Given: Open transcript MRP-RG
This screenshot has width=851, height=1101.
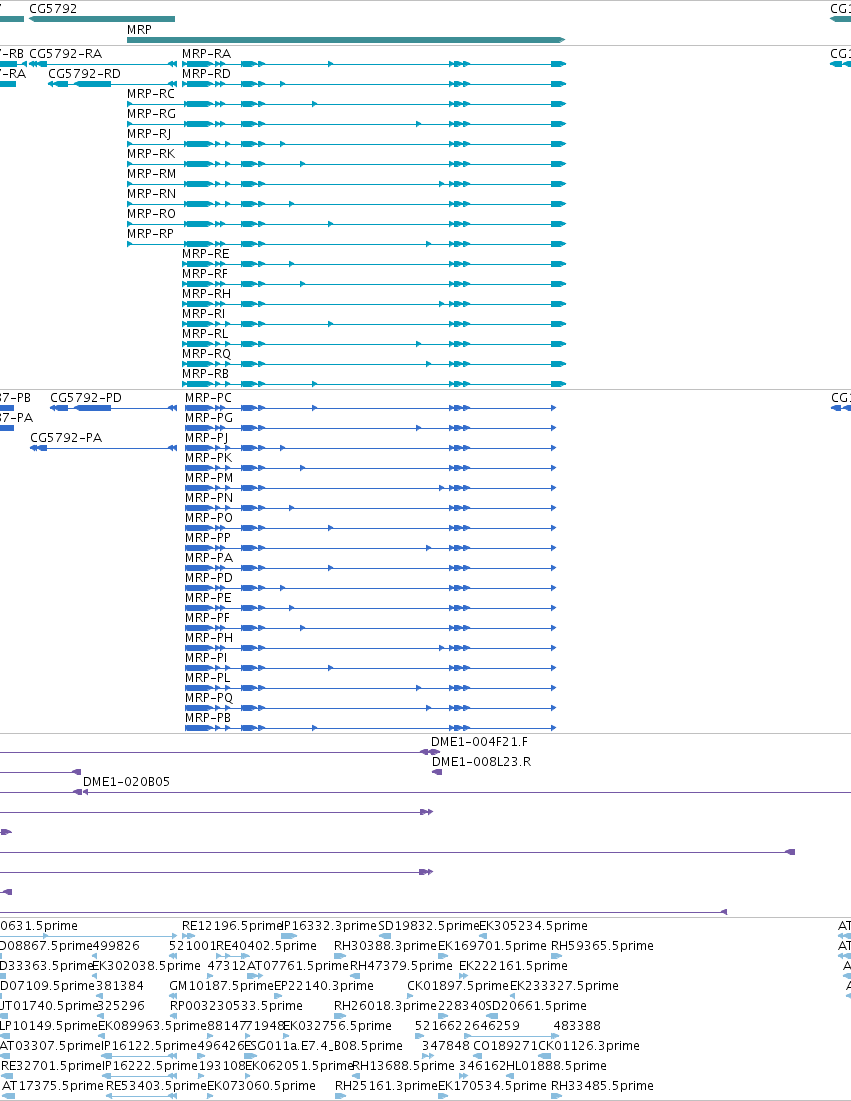Looking at the screenshot, I should tap(152, 114).
